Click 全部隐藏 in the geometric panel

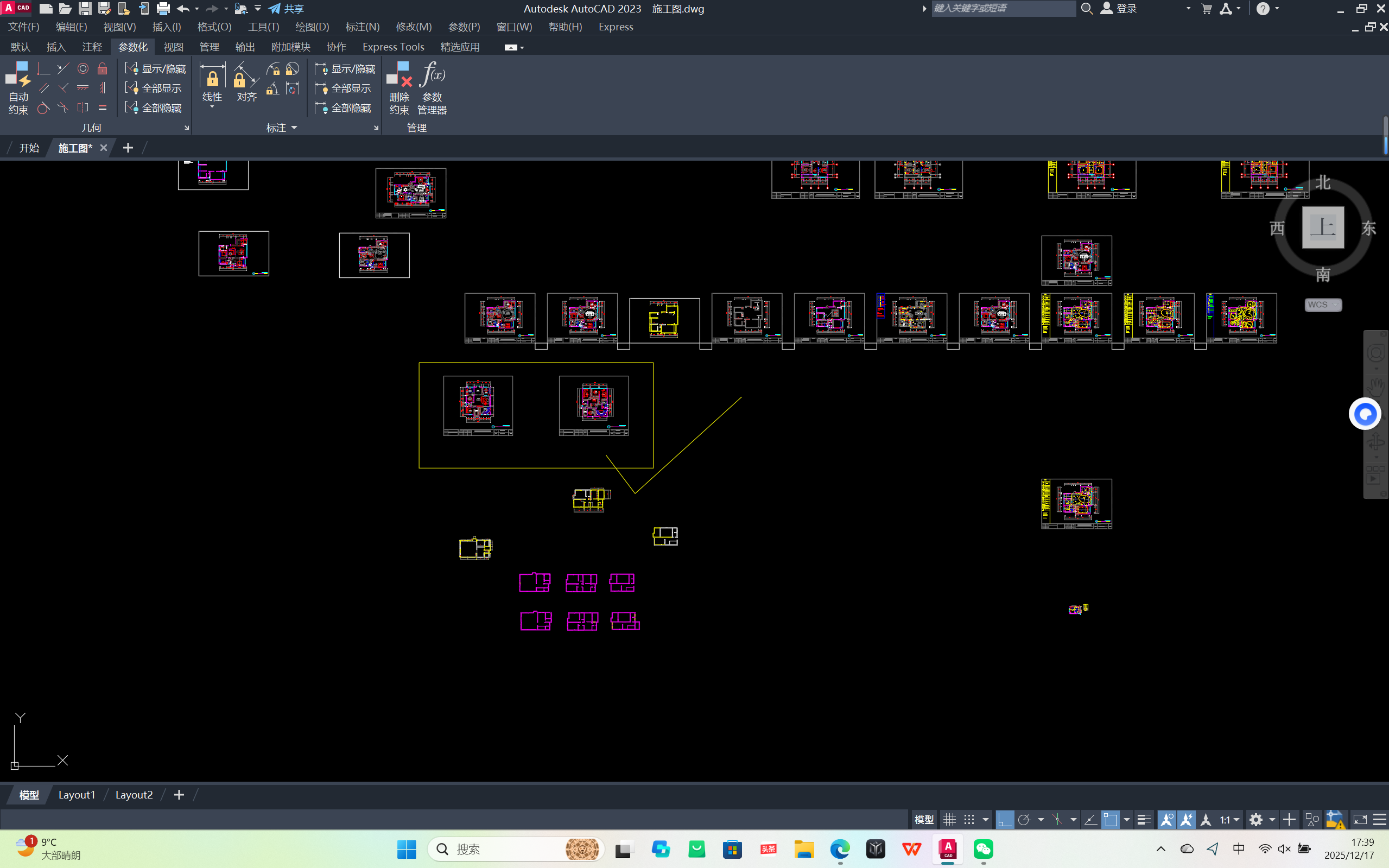(155, 108)
